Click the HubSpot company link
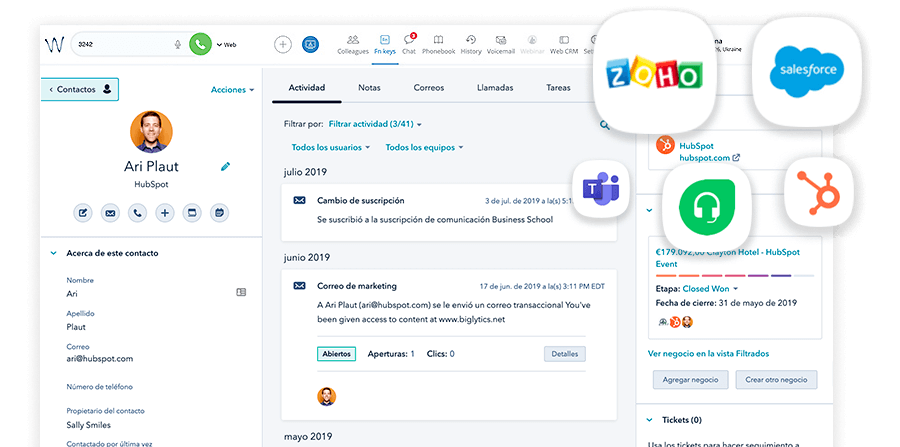This screenshot has width=900, height=447. (696, 146)
